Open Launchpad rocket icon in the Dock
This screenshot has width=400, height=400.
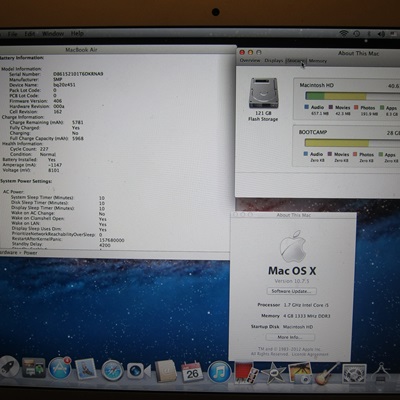[9, 368]
